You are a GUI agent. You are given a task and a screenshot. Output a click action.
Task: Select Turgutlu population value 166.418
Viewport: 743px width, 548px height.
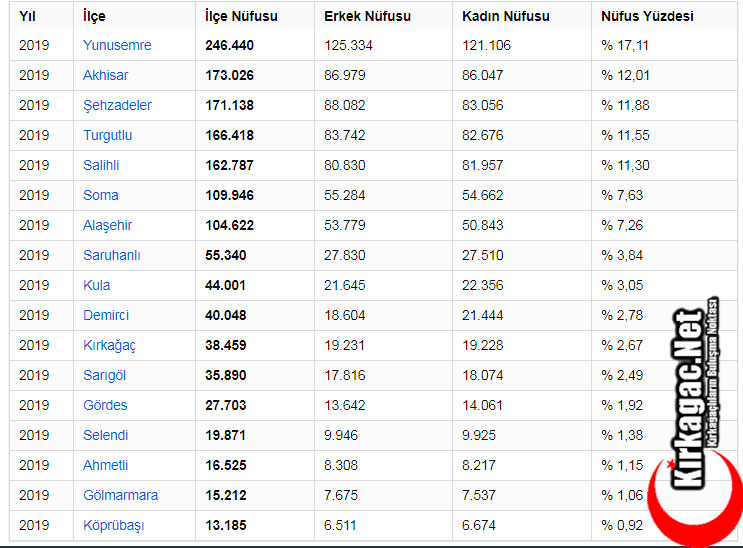[229, 136]
